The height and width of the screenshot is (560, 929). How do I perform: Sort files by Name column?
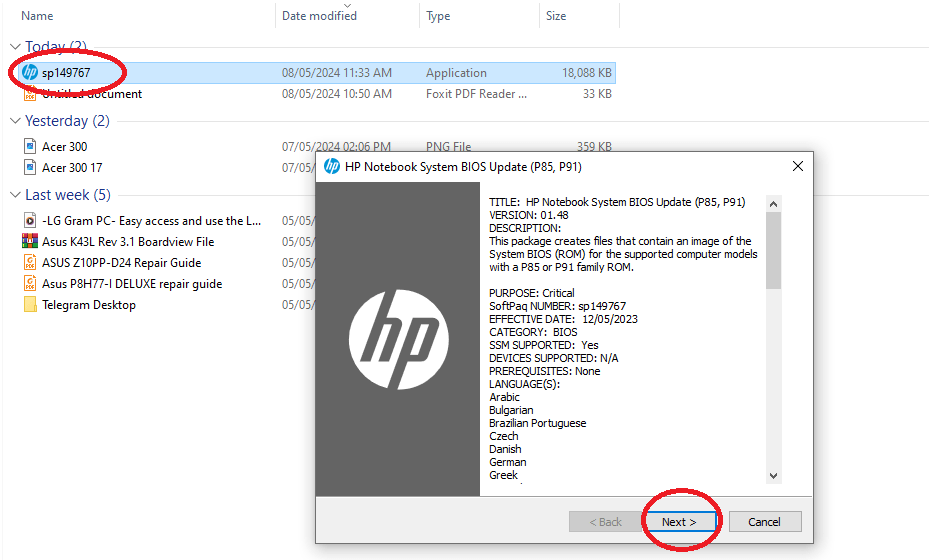pos(37,16)
